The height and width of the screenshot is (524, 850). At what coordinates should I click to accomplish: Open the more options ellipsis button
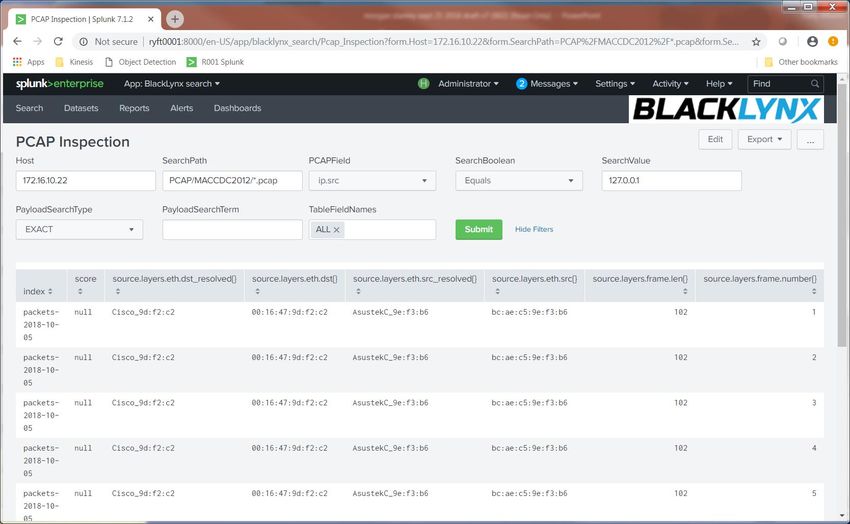[x=810, y=139]
